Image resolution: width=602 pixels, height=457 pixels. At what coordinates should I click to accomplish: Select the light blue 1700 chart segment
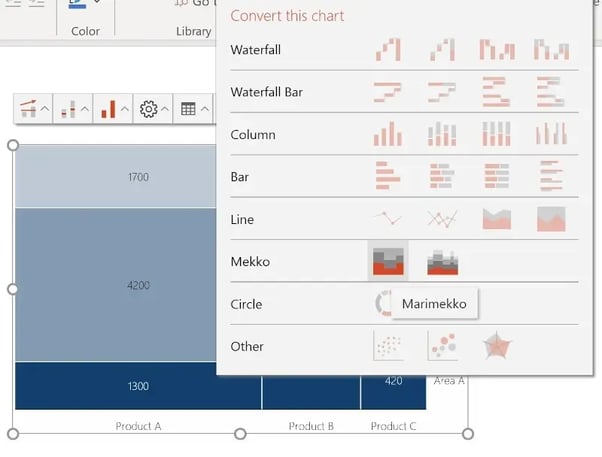pyautogui.click(x=116, y=177)
